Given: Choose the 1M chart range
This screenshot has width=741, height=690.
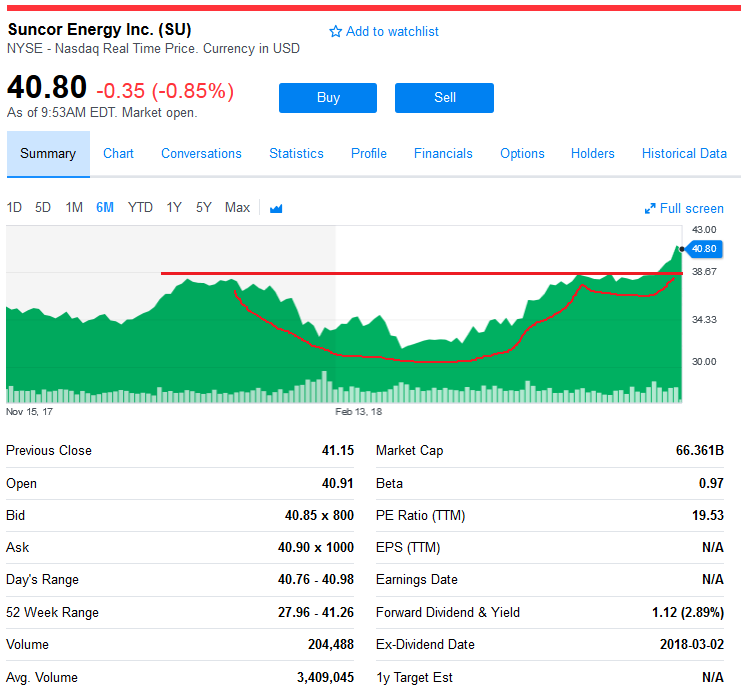Looking at the screenshot, I should [x=74, y=207].
